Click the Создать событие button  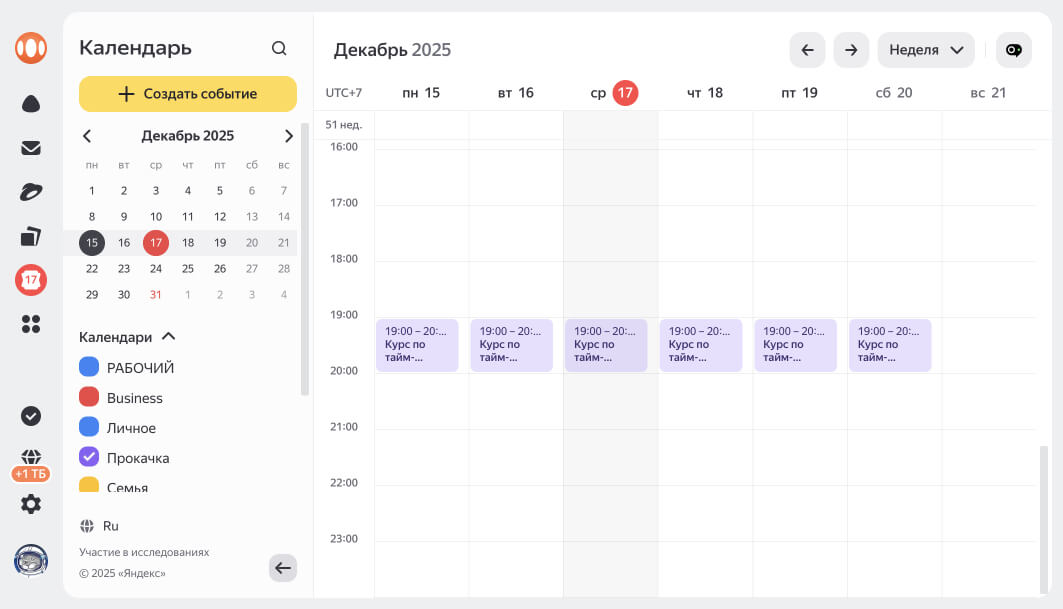tap(188, 94)
